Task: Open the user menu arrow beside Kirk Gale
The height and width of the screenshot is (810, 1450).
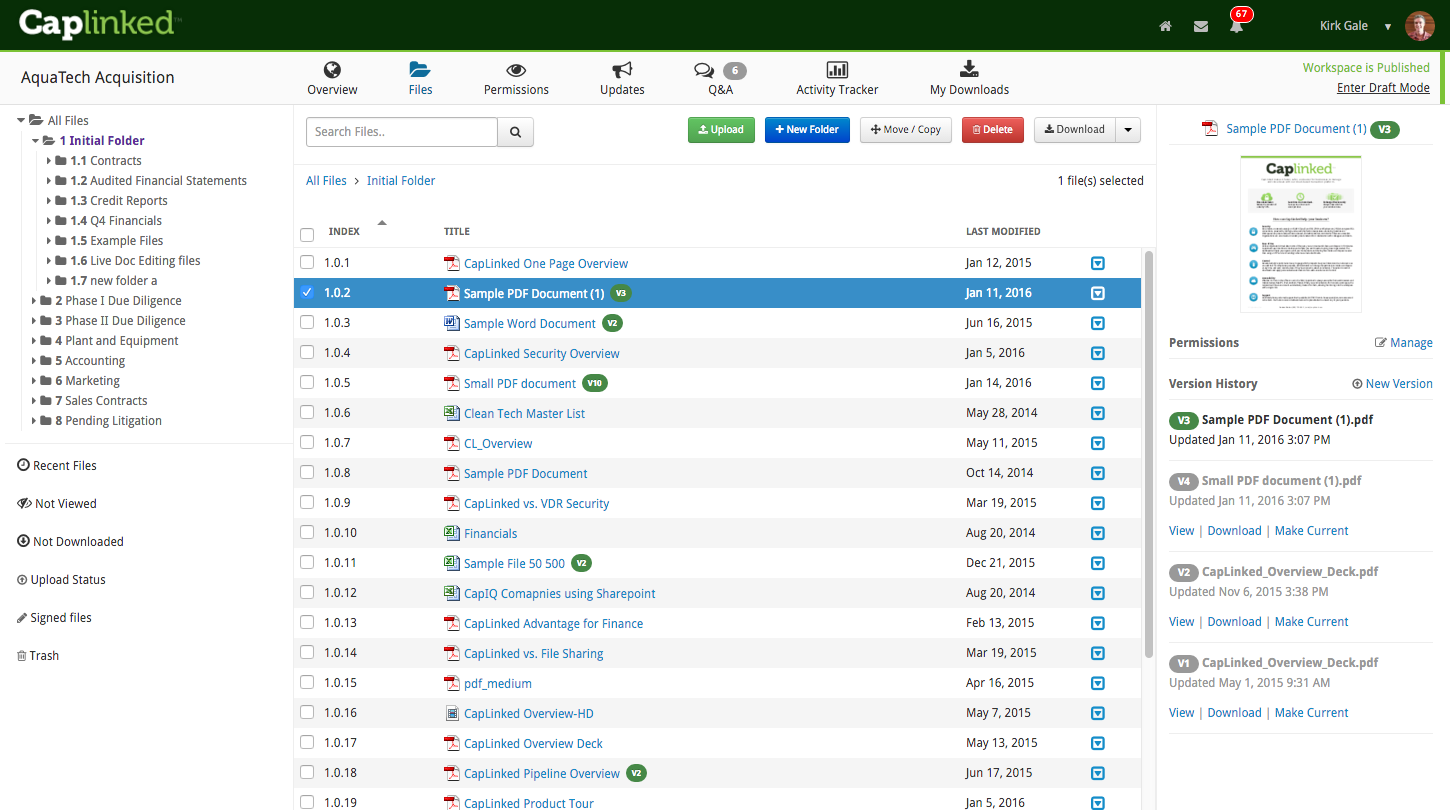Action: coord(1388,26)
